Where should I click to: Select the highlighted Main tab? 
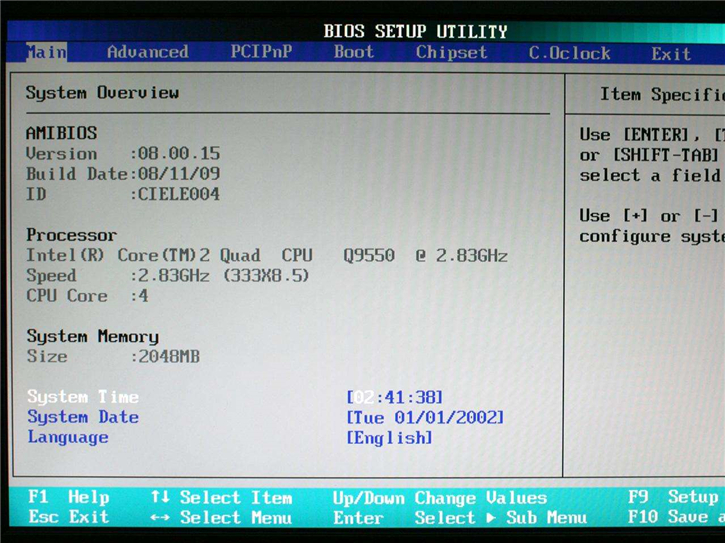pyautogui.click(x=46, y=52)
